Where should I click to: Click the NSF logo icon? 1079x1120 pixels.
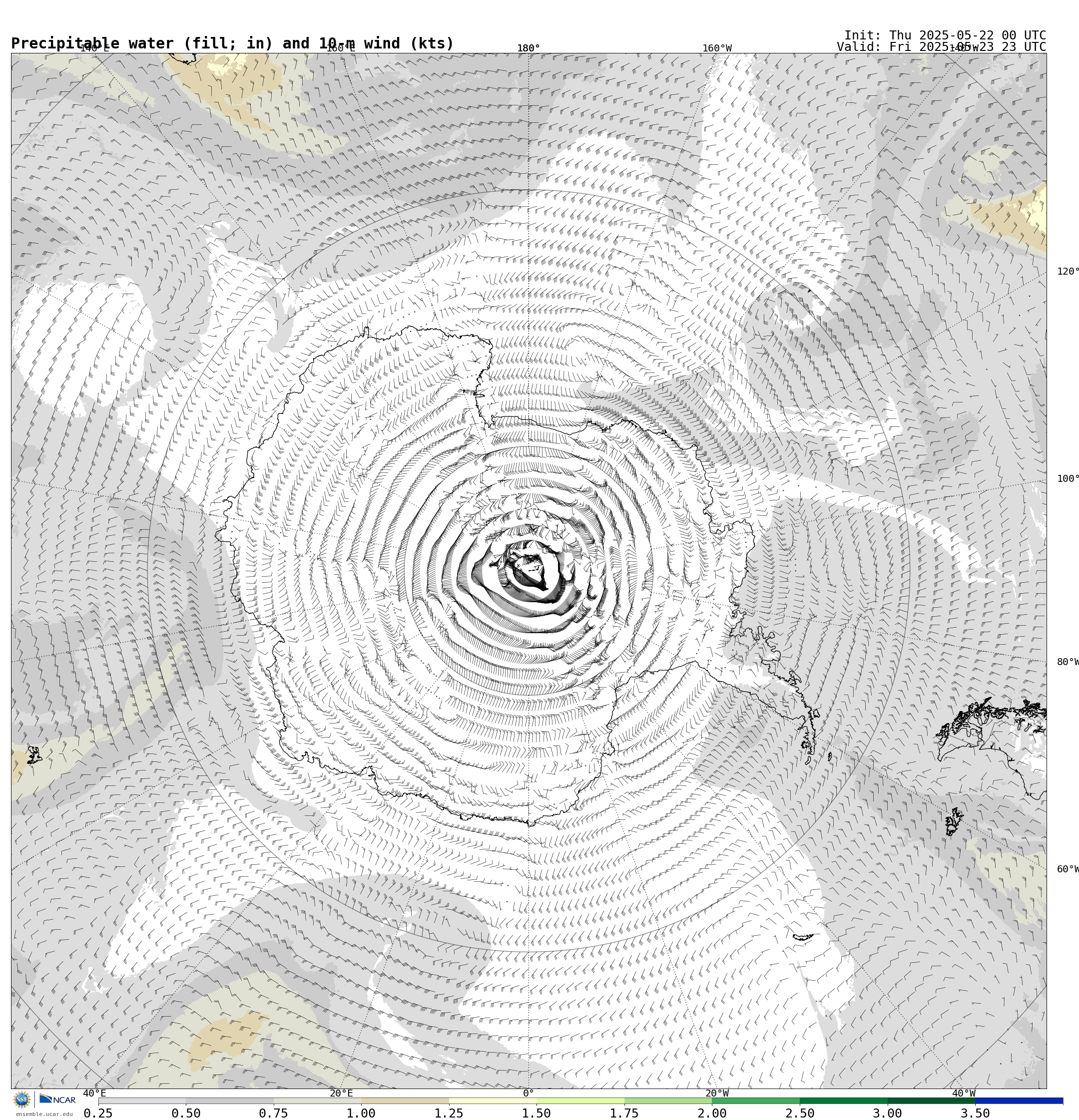21,1100
